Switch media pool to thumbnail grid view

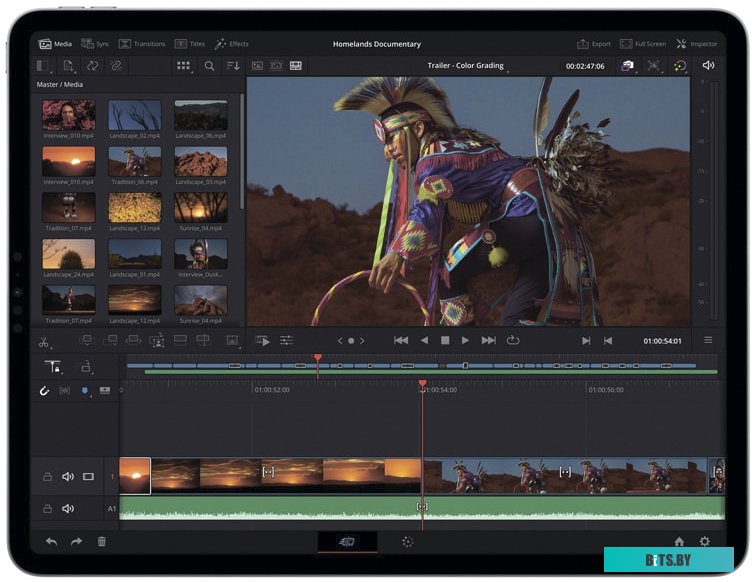[x=184, y=66]
